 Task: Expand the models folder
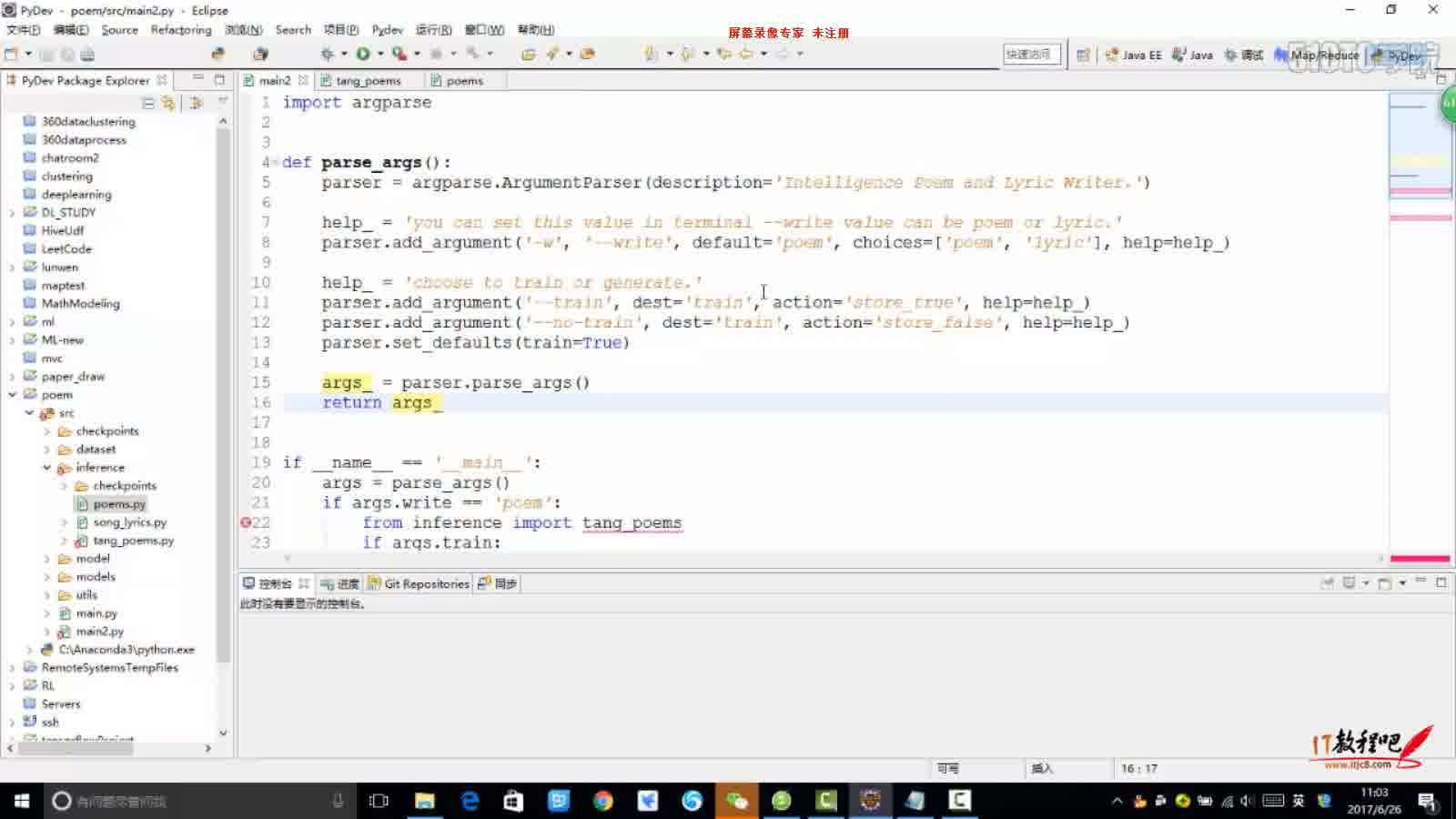click(46, 577)
